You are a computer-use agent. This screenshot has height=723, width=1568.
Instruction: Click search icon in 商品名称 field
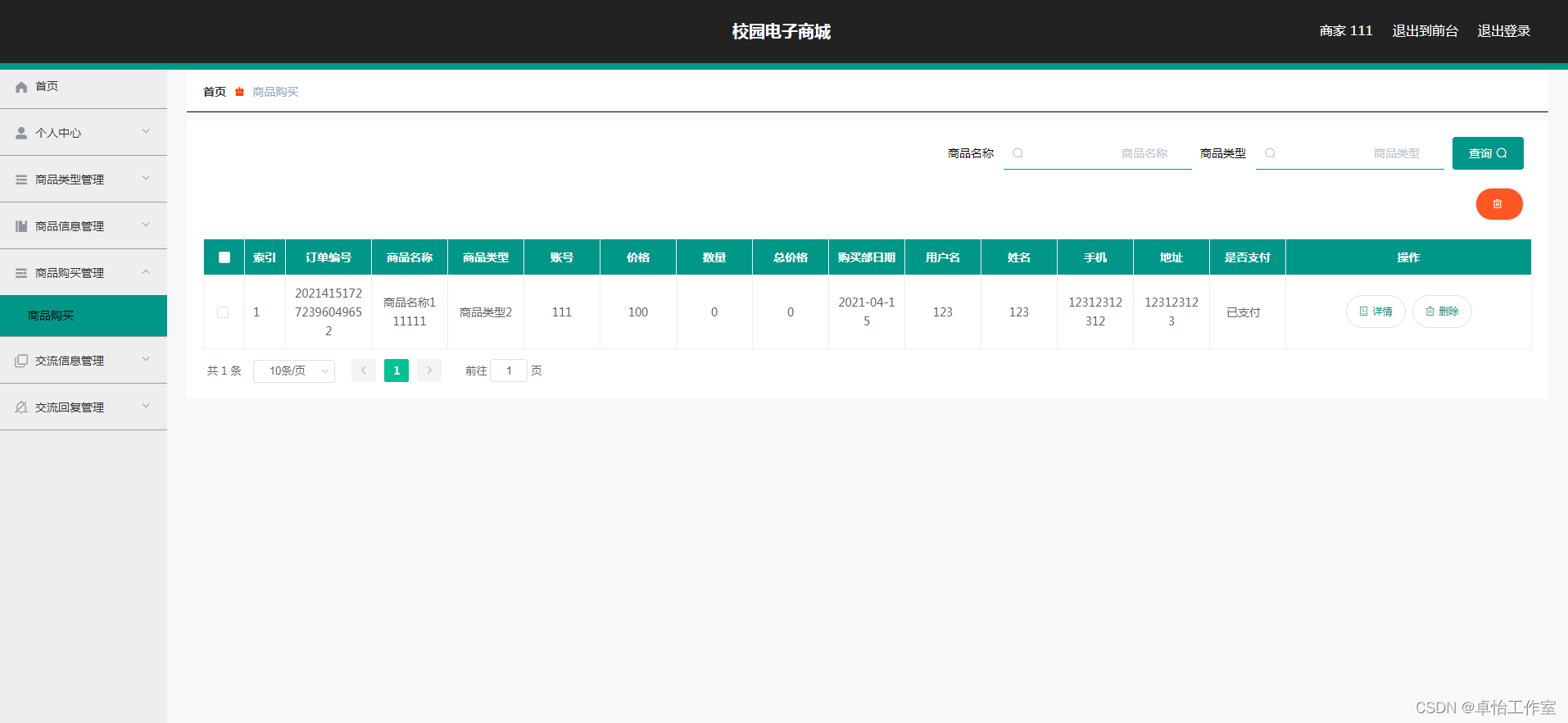[x=1017, y=153]
